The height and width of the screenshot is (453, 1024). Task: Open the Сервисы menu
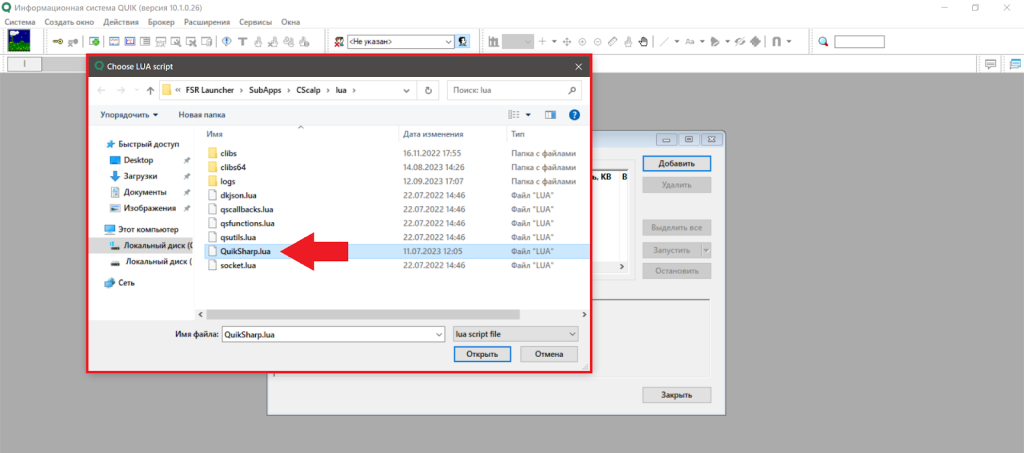tap(256, 22)
